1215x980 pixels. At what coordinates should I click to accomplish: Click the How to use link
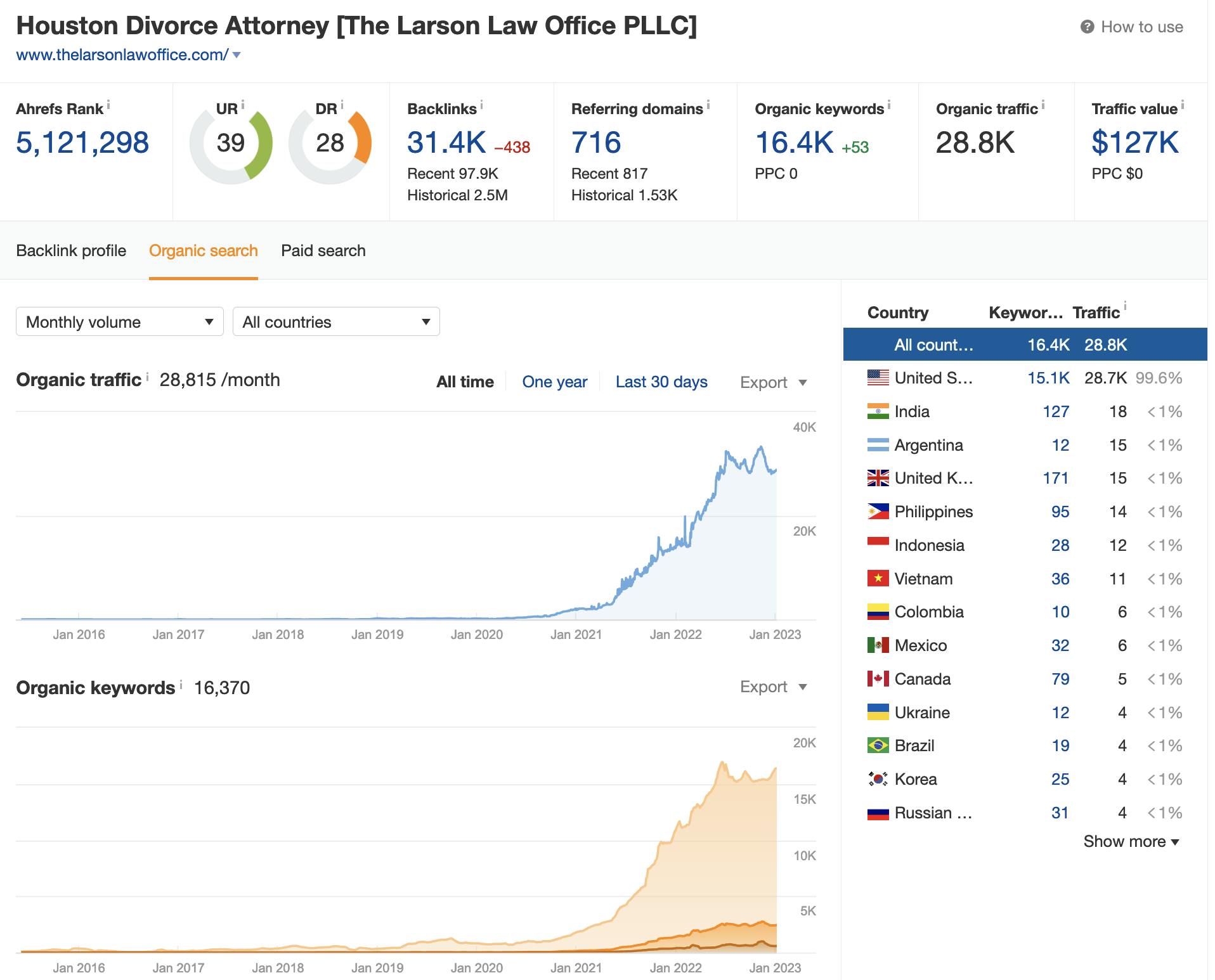click(1142, 27)
